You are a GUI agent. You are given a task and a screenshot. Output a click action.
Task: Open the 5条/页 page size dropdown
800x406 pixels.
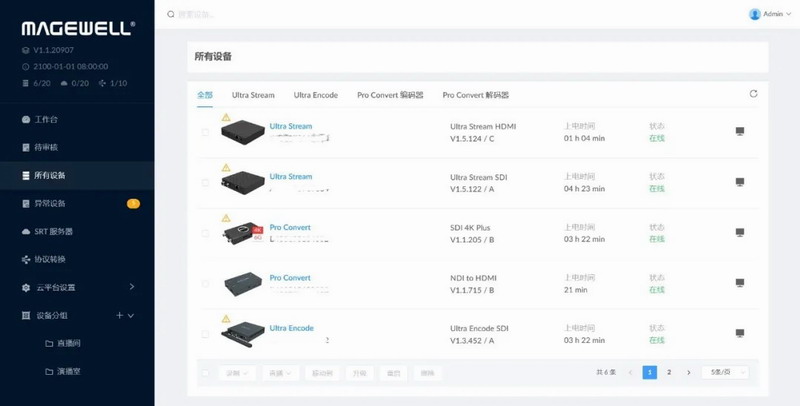pyautogui.click(x=724, y=372)
